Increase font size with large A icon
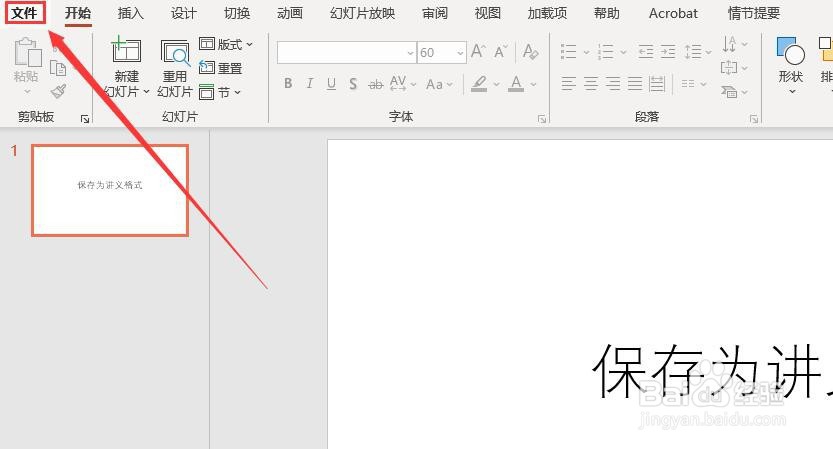 point(478,52)
